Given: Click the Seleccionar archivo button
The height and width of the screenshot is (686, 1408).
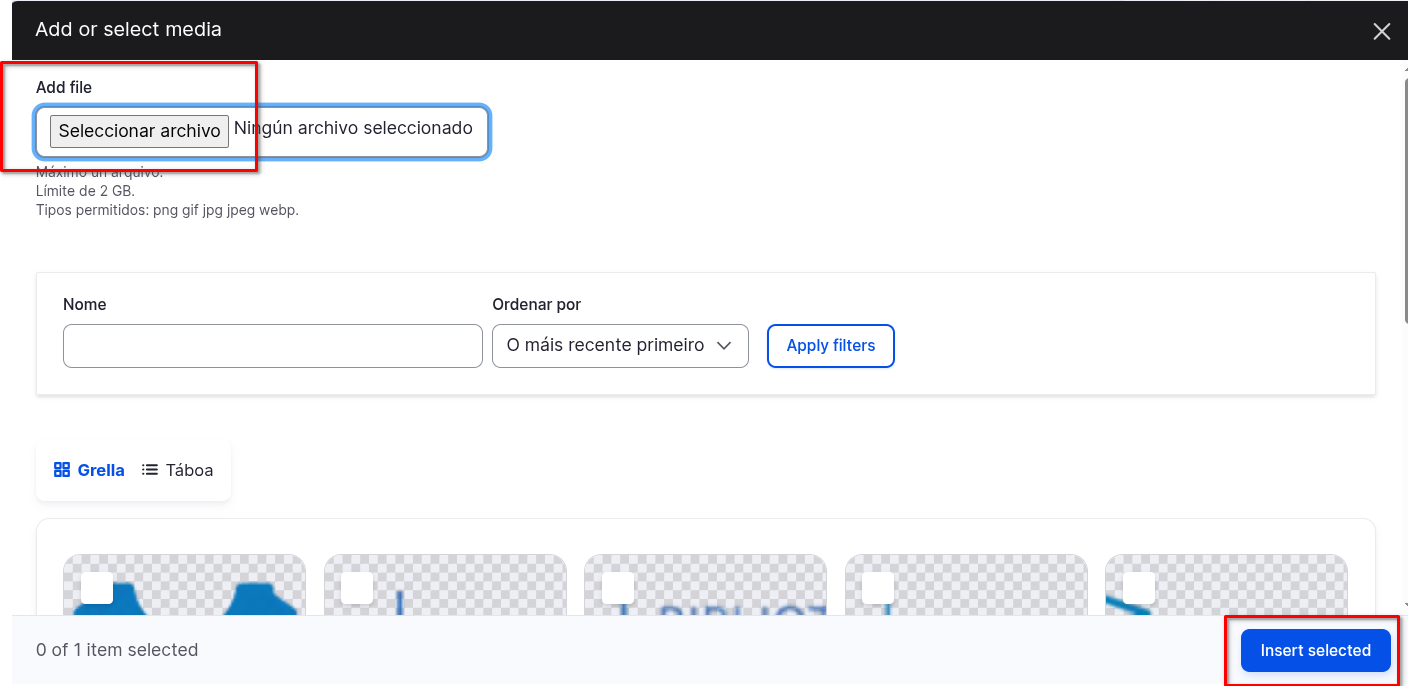Looking at the screenshot, I should [x=139, y=131].
